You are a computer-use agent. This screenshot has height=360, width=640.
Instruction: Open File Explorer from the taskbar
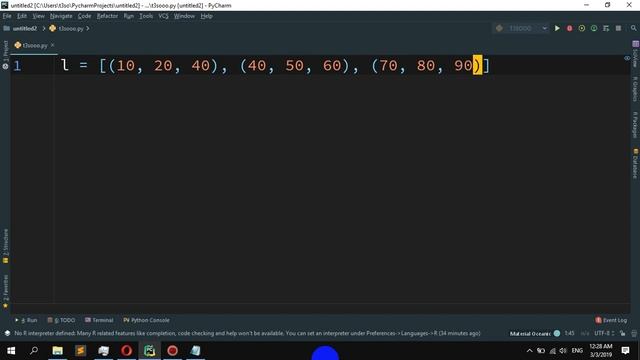click(58, 351)
